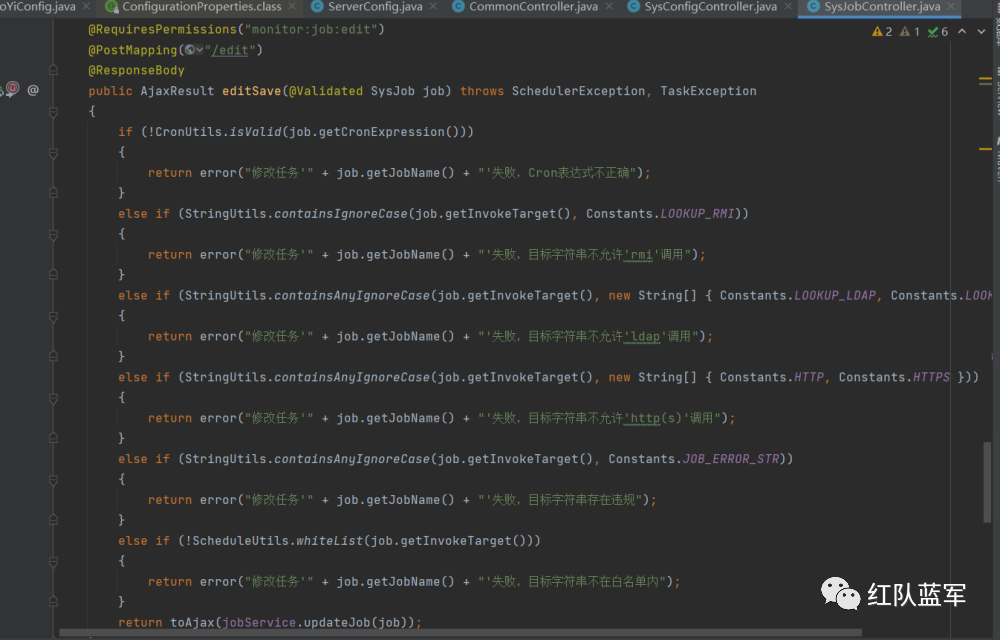Collapse the block under the whiteList check
The height and width of the screenshot is (640, 1000).
[x=54, y=562]
